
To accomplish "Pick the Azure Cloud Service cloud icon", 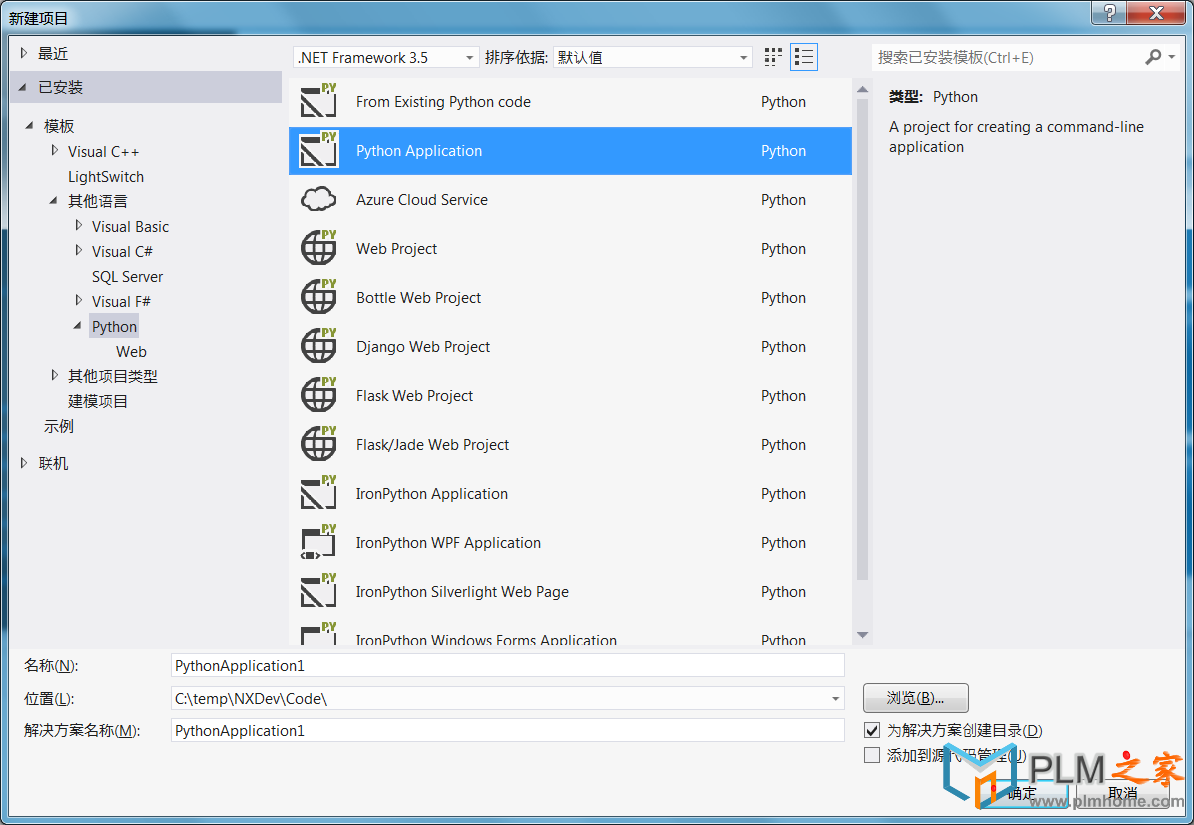I will coord(318,200).
